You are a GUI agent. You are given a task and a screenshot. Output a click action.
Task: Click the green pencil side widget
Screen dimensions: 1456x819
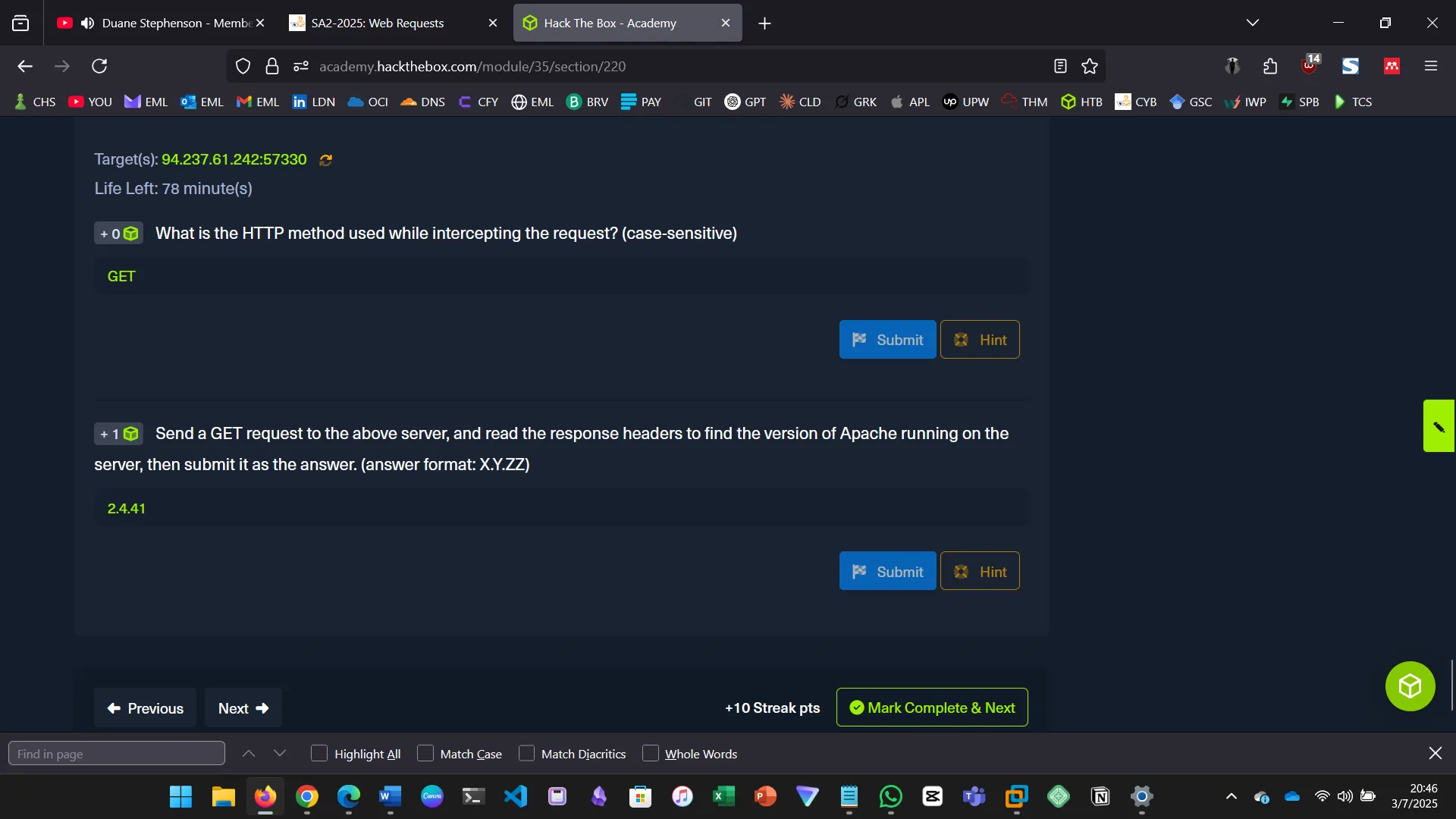tap(1439, 426)
